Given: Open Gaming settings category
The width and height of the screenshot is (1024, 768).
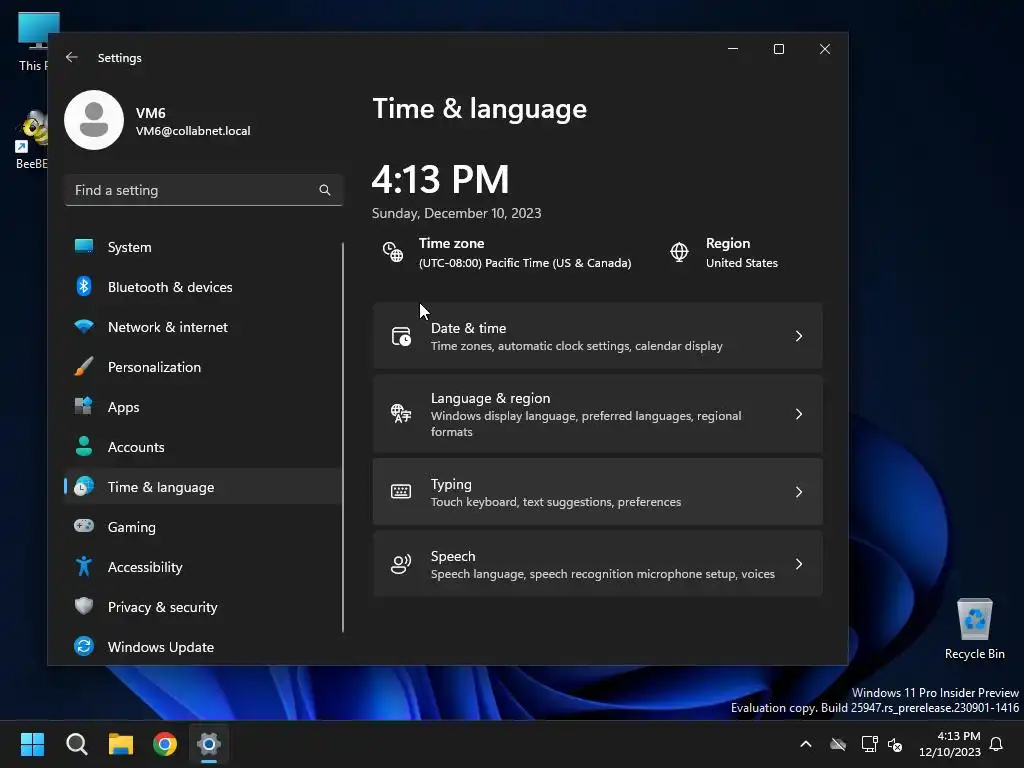Looking at the screenshot, I should 202,526.
